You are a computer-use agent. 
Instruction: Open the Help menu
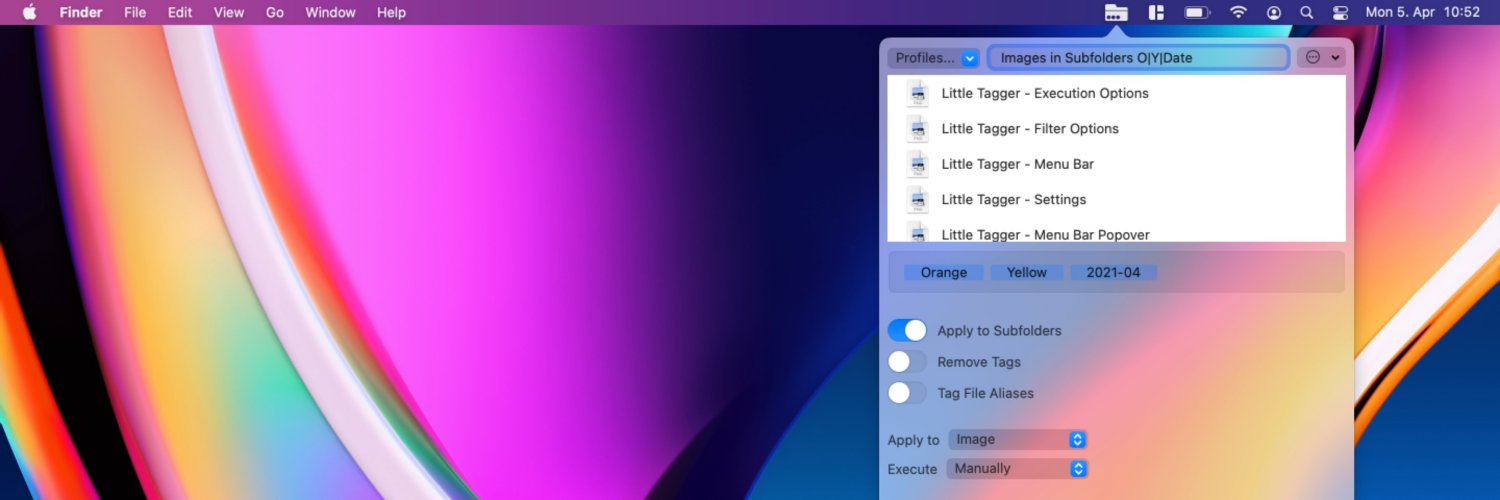pyautogui.click(x=391, y=12)
